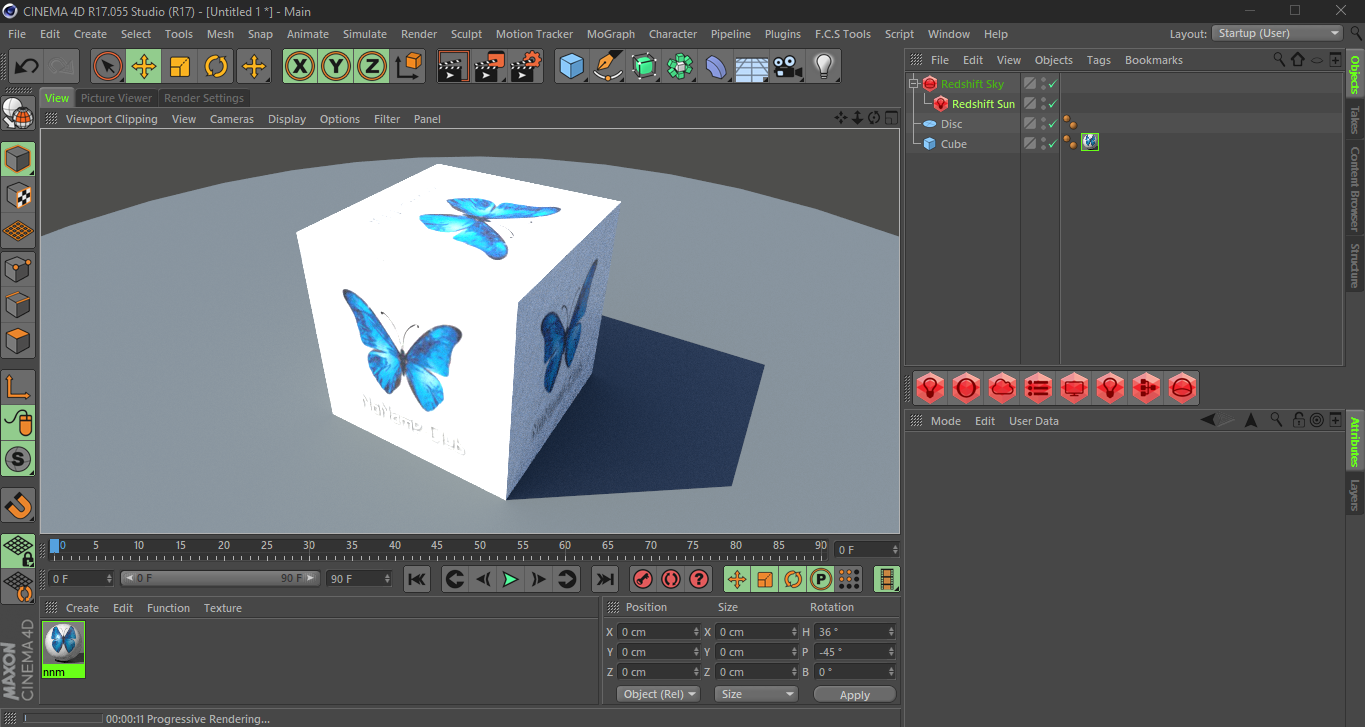The height and width of the screenshot is (727, 1365).
Task: Toggle Y-axis lock button
Action: (336, 67)
